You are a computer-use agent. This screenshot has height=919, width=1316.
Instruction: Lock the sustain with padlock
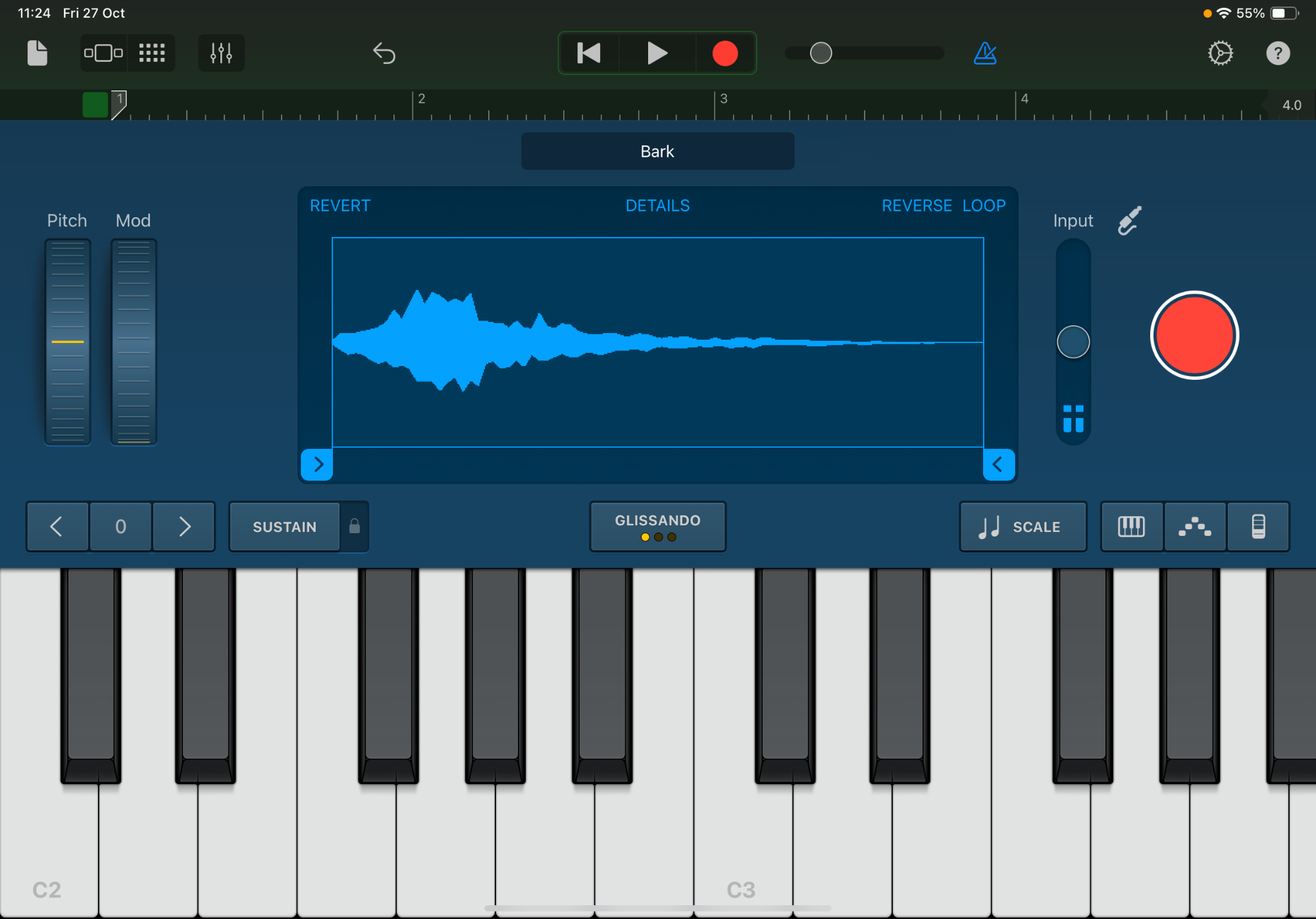[x=354, y=527]
